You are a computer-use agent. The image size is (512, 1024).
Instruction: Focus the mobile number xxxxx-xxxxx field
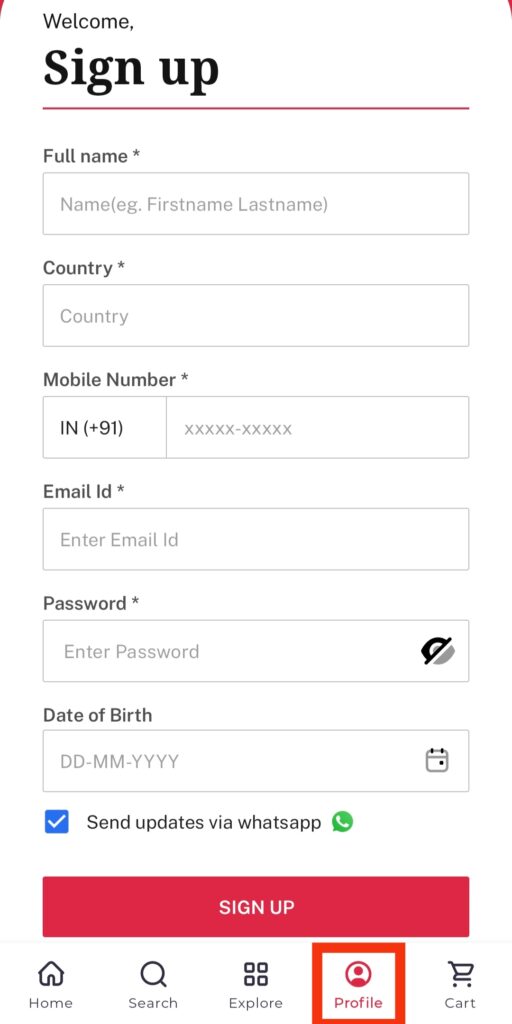coord(317,427)
